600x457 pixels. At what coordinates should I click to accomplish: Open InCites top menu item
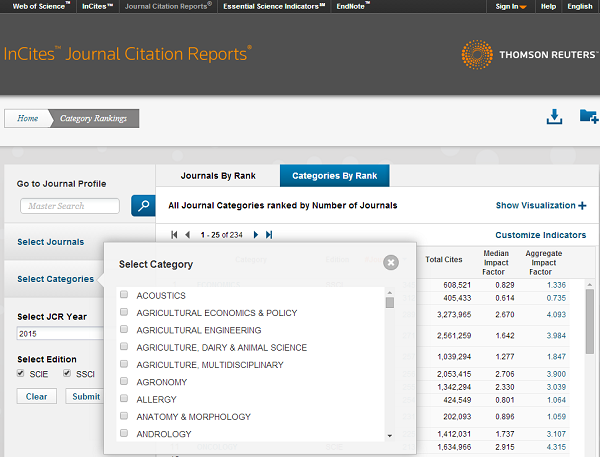tap(98, 6)
